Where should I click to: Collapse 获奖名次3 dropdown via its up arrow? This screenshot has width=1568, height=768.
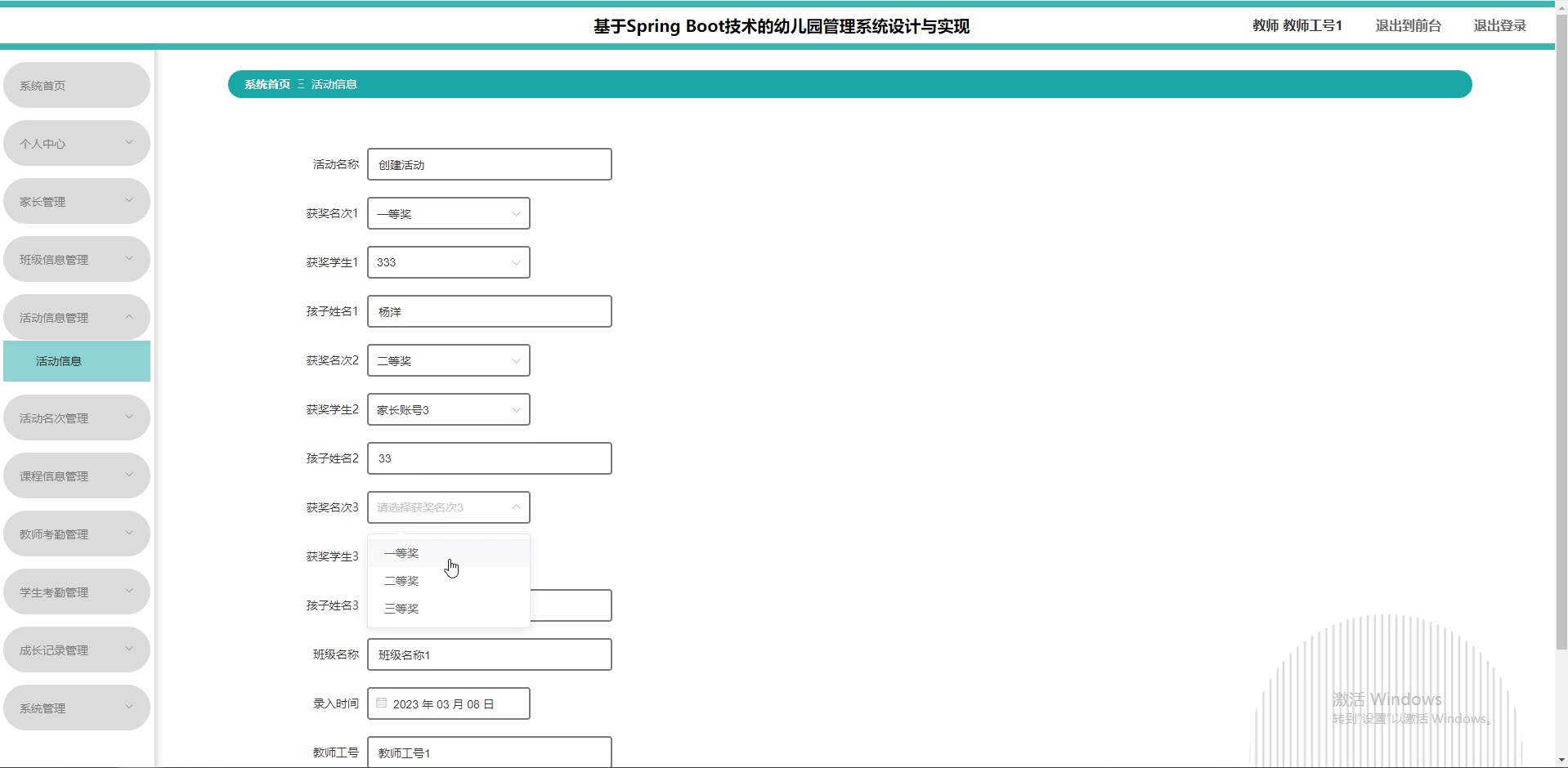coord(516,507)
